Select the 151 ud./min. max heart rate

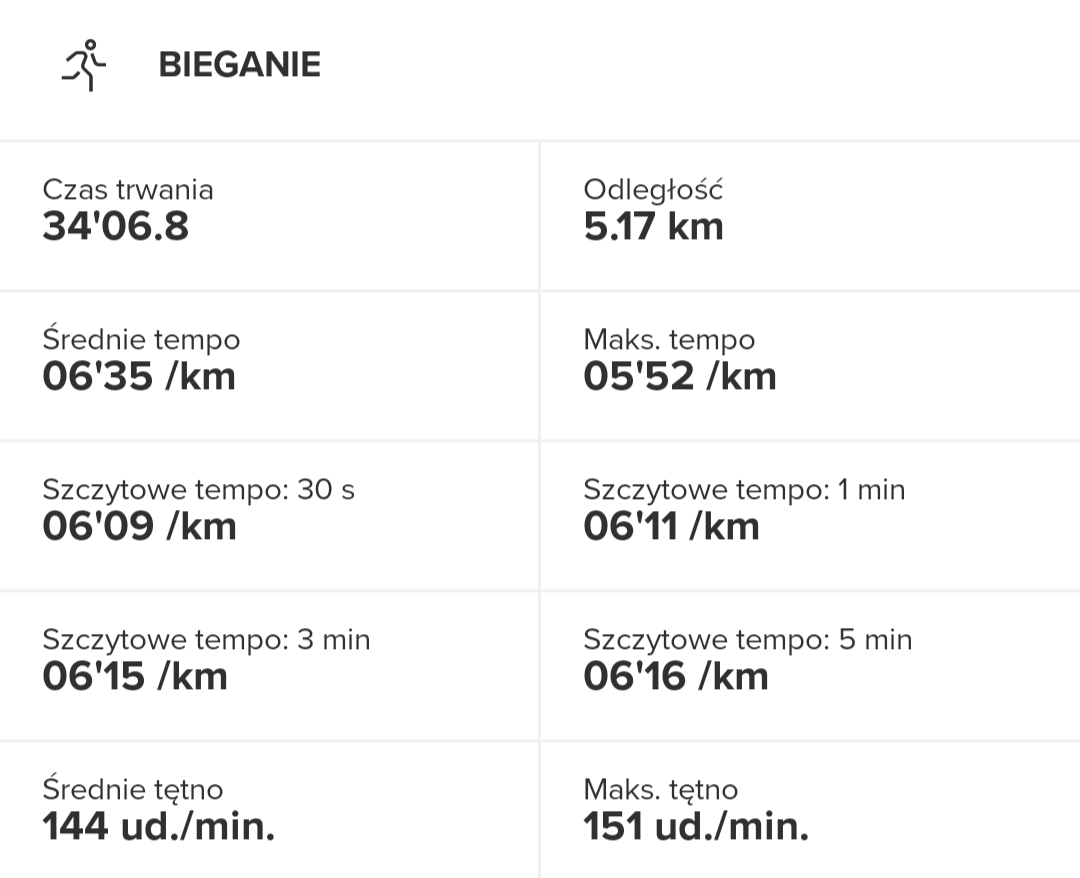[x=695, y=827]
